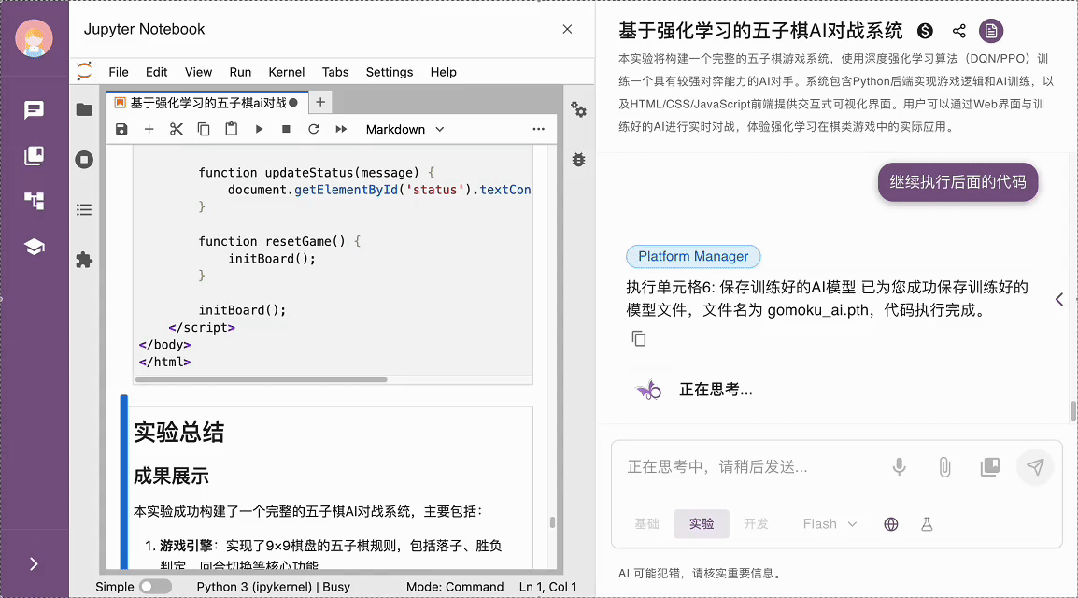Cut the selected cell with scissors icon
The image size is (1078, 598).
(x=175, y=129)
